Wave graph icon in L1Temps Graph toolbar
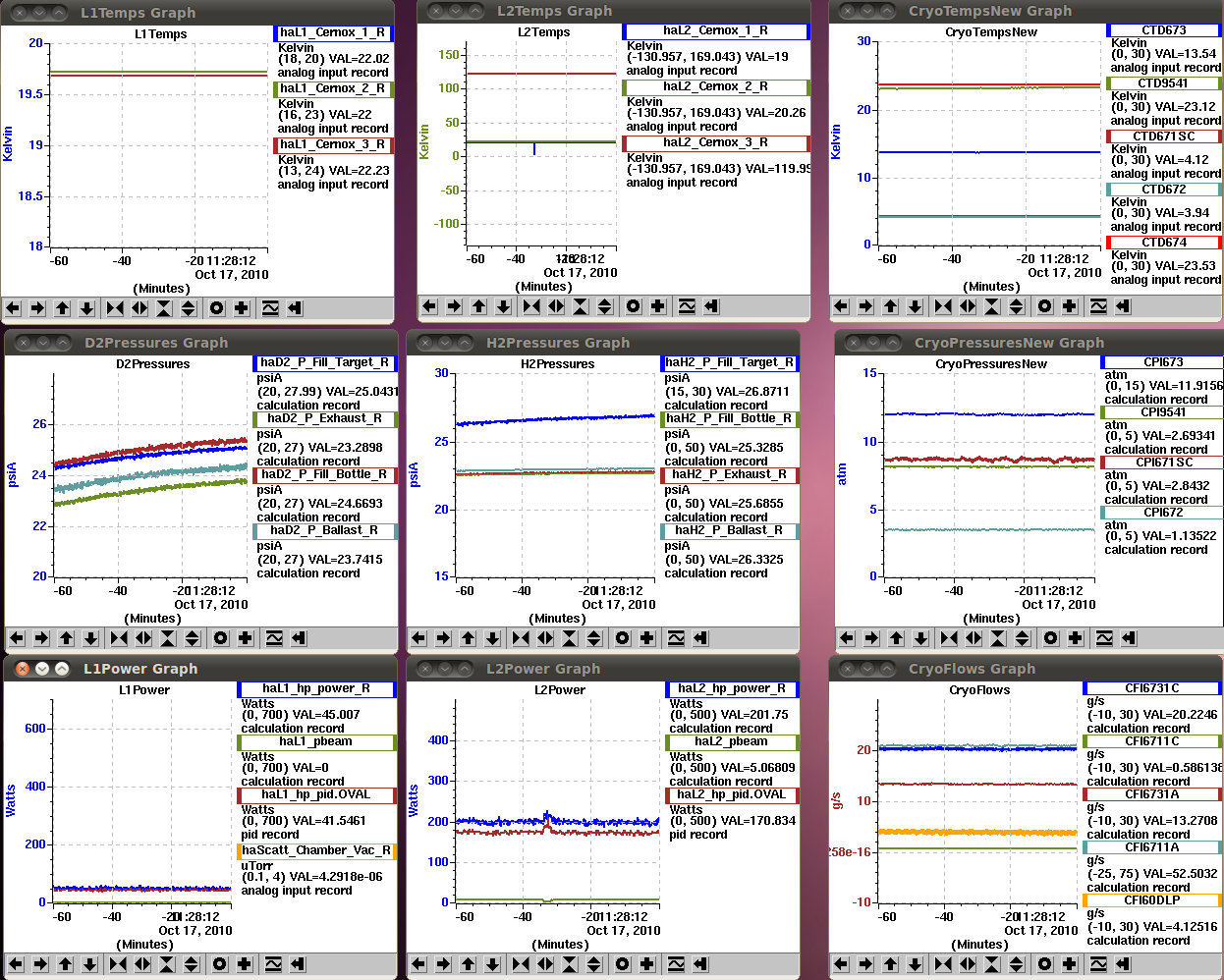Screen dimensions: 1224x980 point(270,308)
